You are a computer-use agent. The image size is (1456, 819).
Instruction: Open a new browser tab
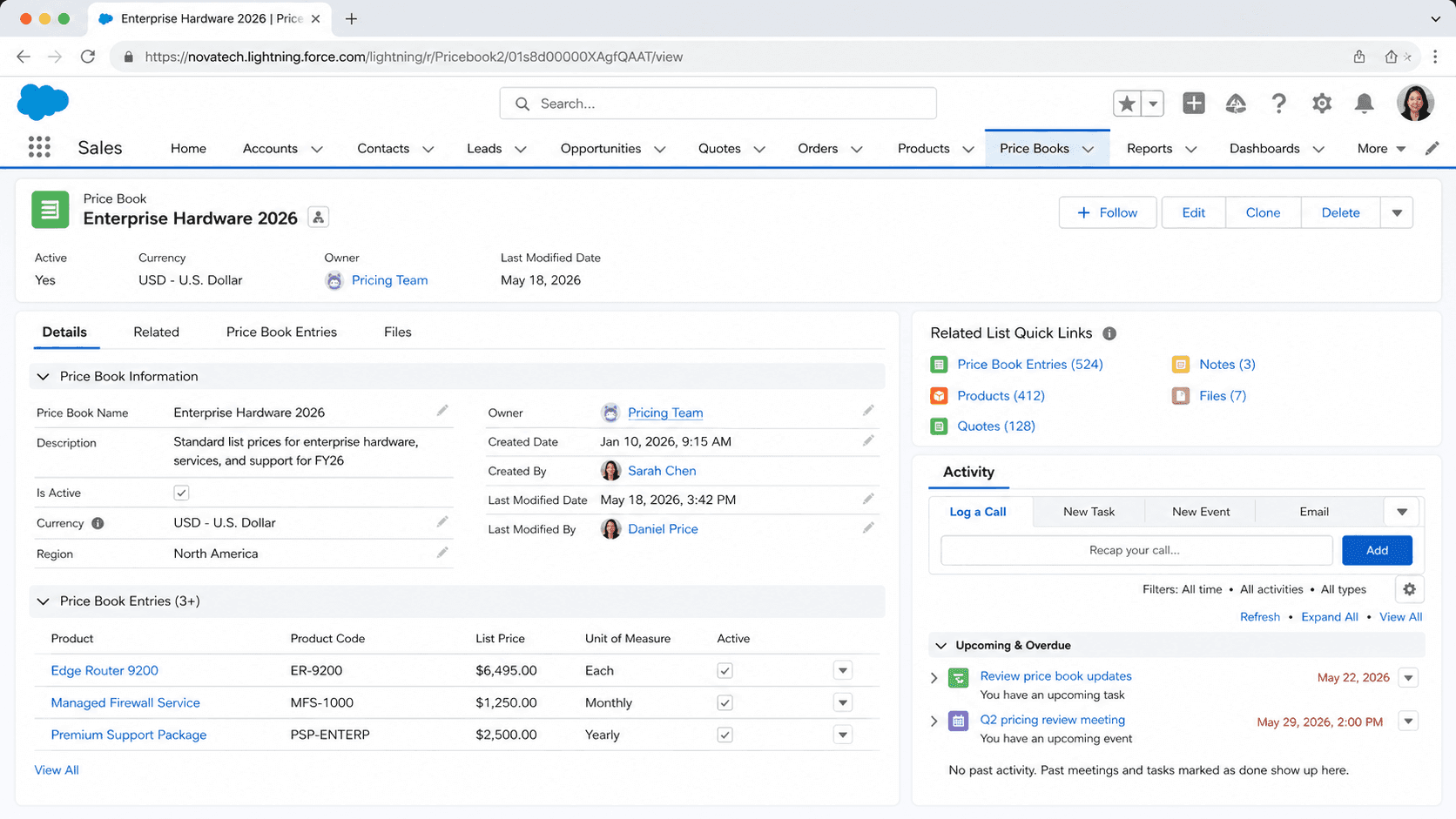351,18
